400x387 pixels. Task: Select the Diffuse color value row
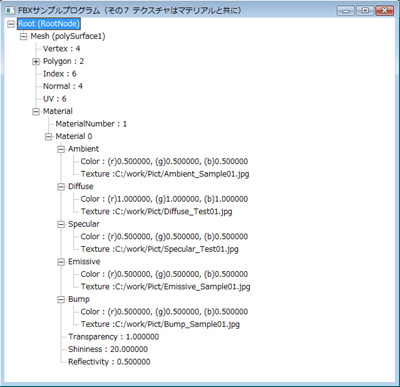164,199
